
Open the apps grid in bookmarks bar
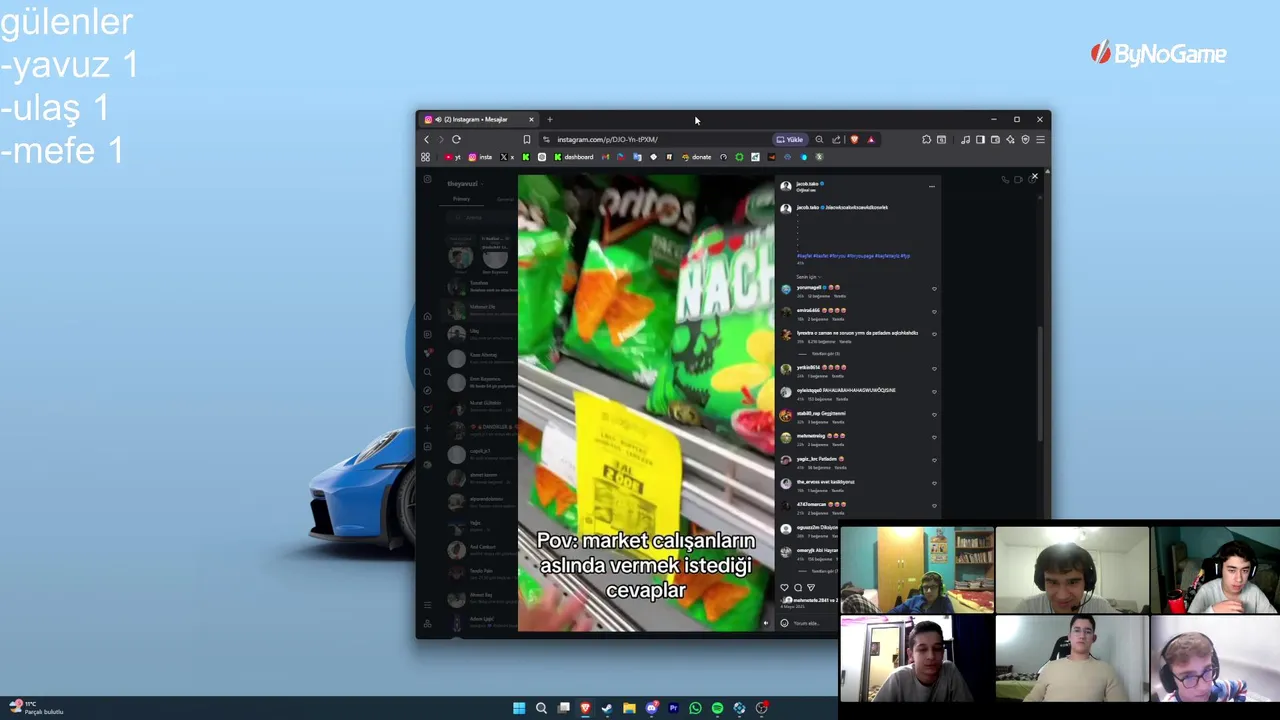(425, 157)
